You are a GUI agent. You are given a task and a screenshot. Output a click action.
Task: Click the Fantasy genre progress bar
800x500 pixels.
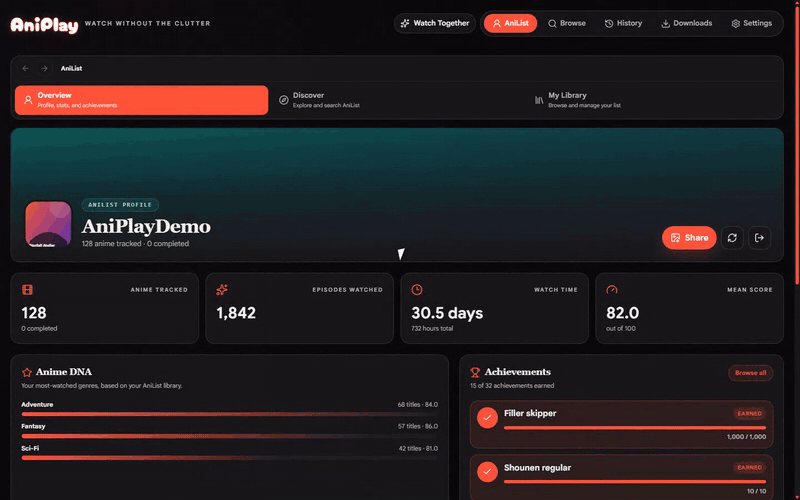(x=230, y=436)
